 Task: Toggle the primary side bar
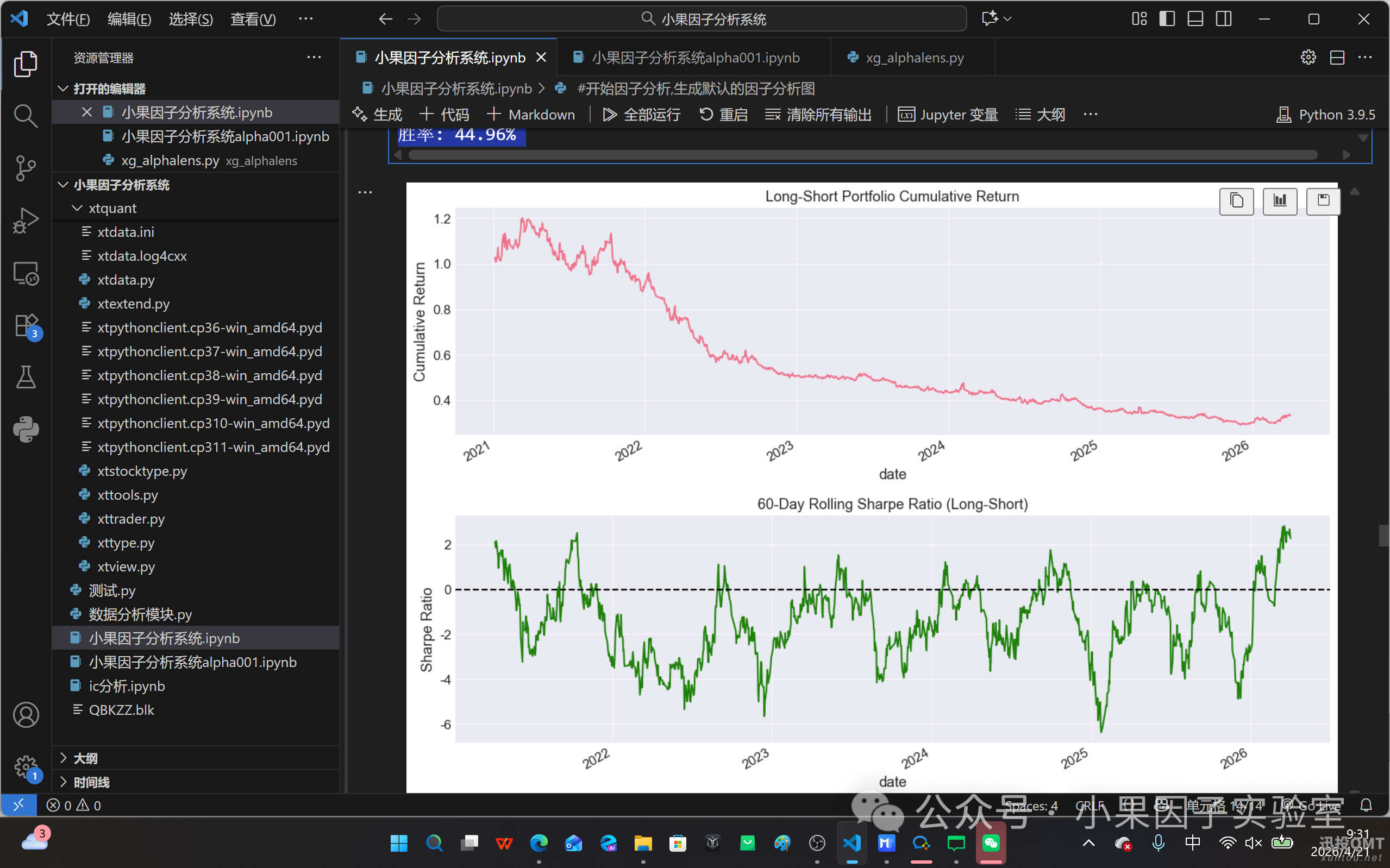click(x=1167, y=19)
